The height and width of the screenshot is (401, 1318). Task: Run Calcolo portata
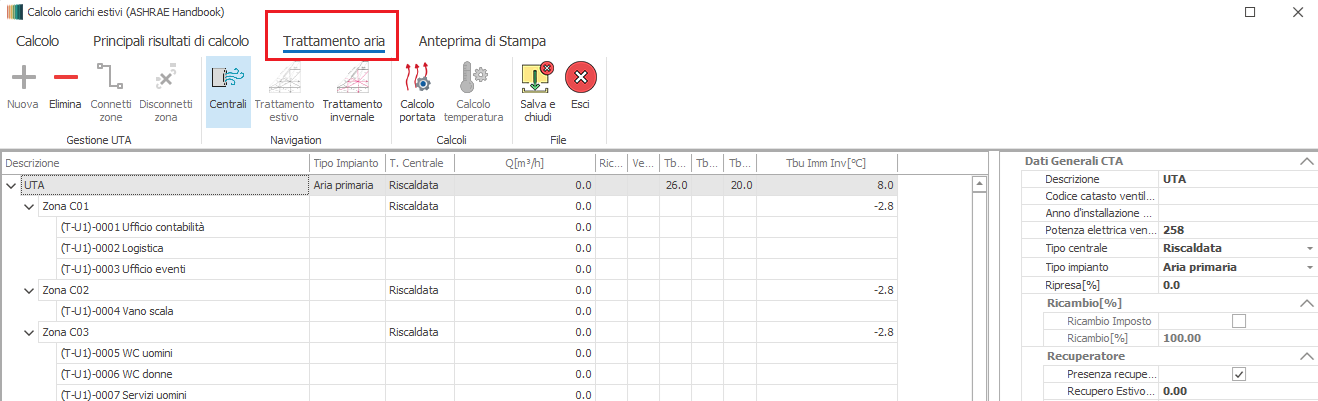(x=417, y=78)
